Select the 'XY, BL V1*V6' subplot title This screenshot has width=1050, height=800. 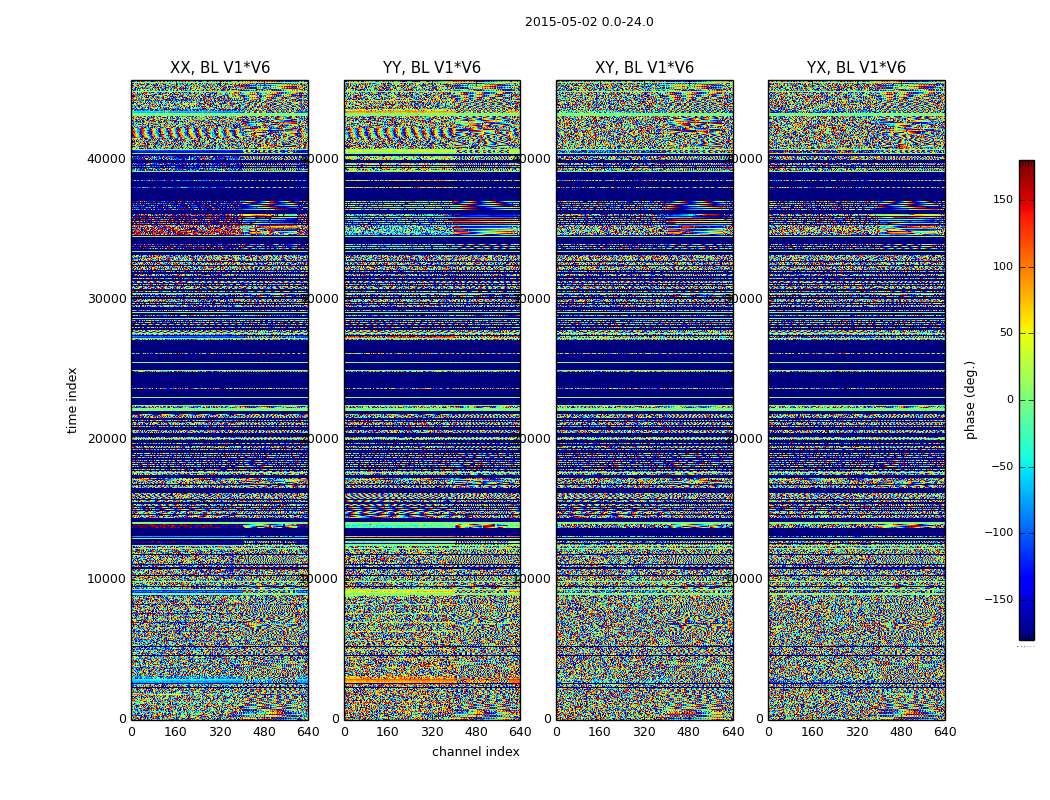click(x=644, y=68)
